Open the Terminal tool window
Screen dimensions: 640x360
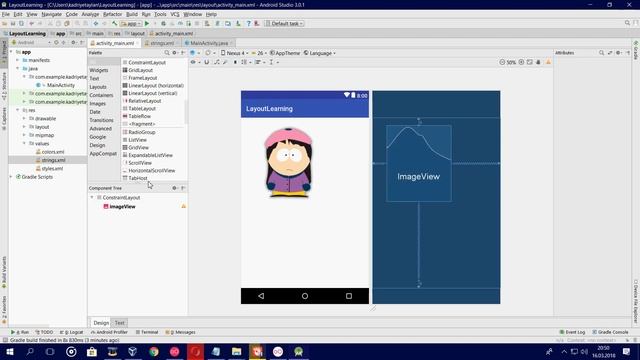click(147, 332)
